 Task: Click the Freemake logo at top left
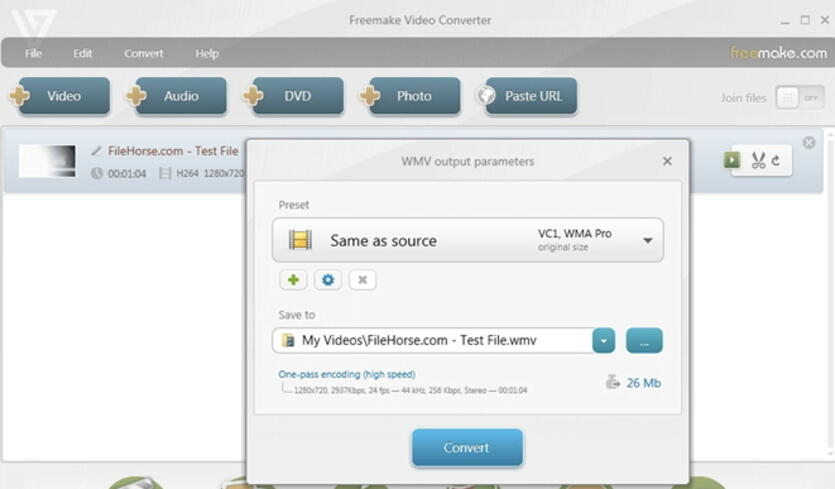pos(33,26)
